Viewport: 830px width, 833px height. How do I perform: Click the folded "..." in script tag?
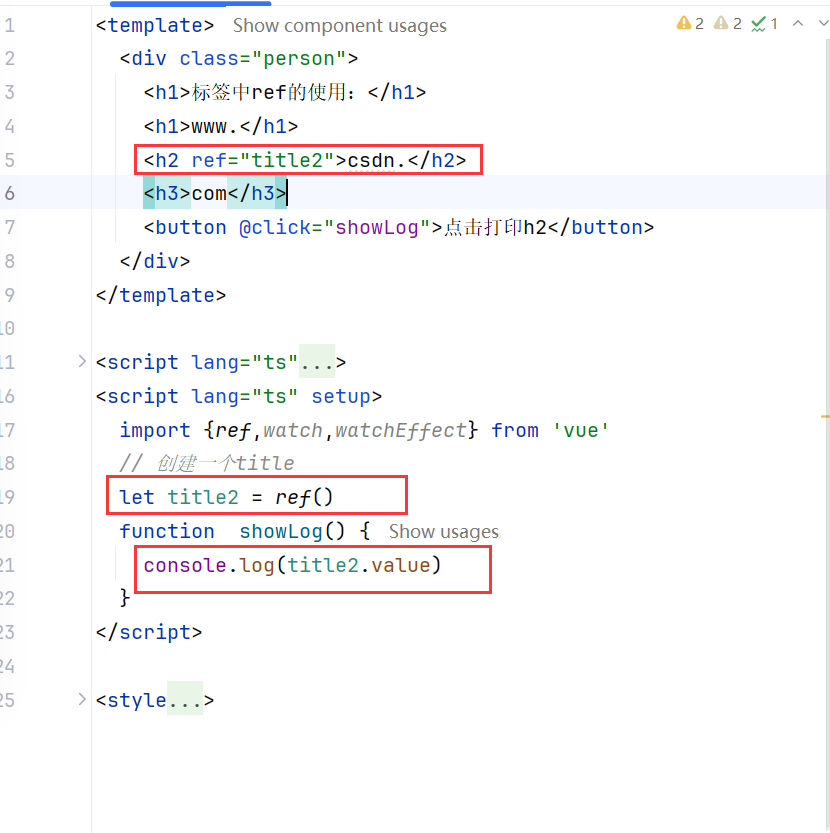point(317,362)
